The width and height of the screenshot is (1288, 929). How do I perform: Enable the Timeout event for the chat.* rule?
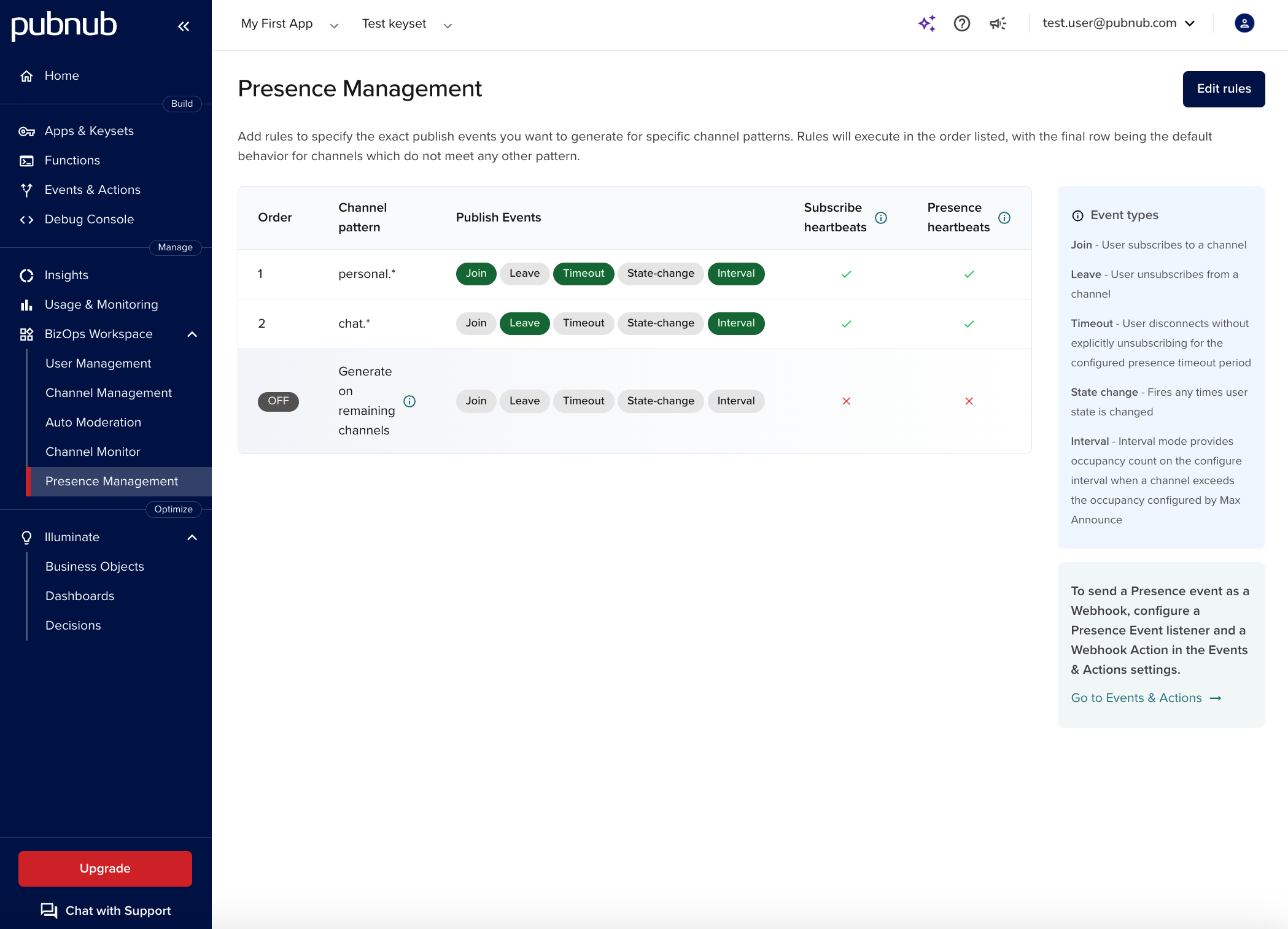[583, 323]
